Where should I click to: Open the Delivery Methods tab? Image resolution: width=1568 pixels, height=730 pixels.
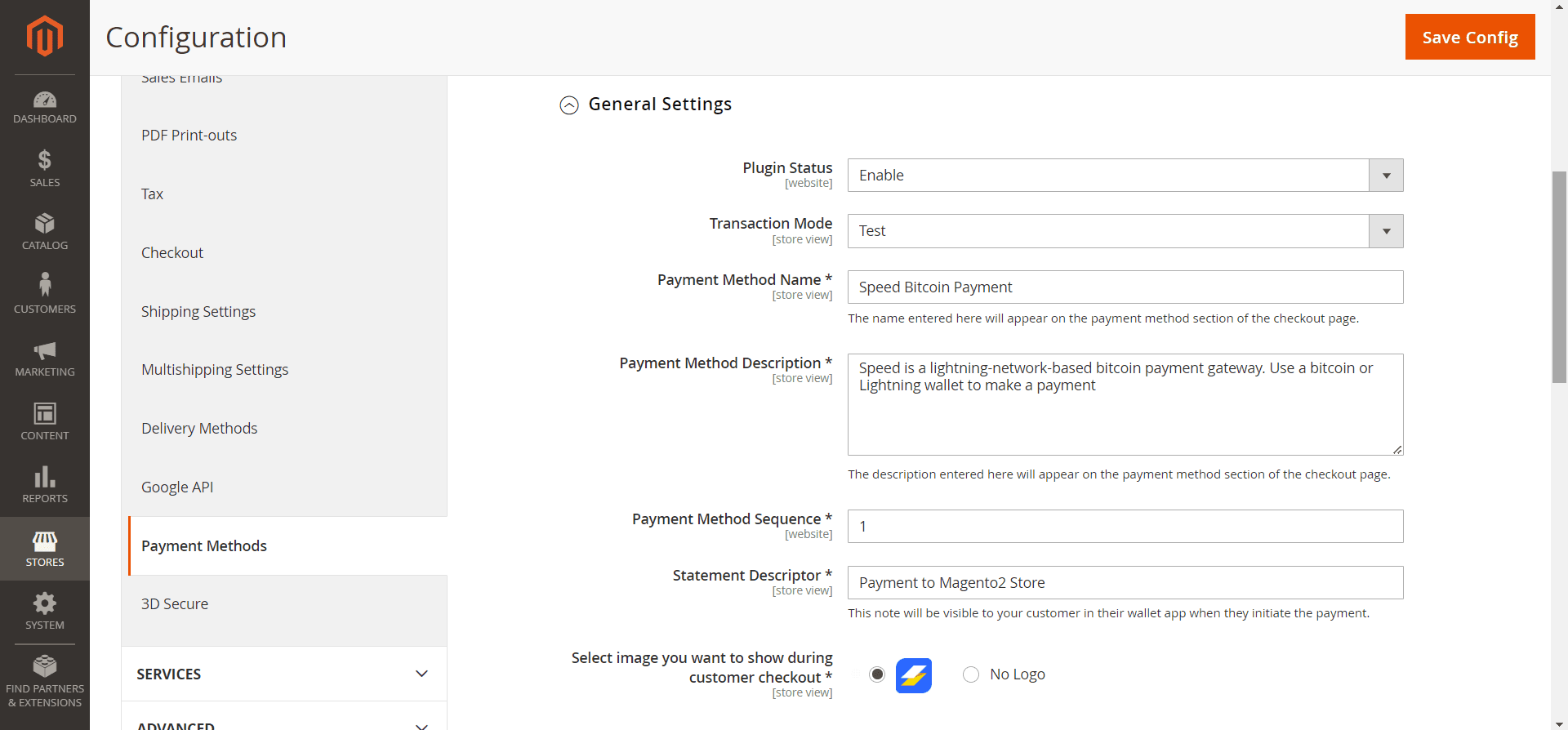click(284, 429)
